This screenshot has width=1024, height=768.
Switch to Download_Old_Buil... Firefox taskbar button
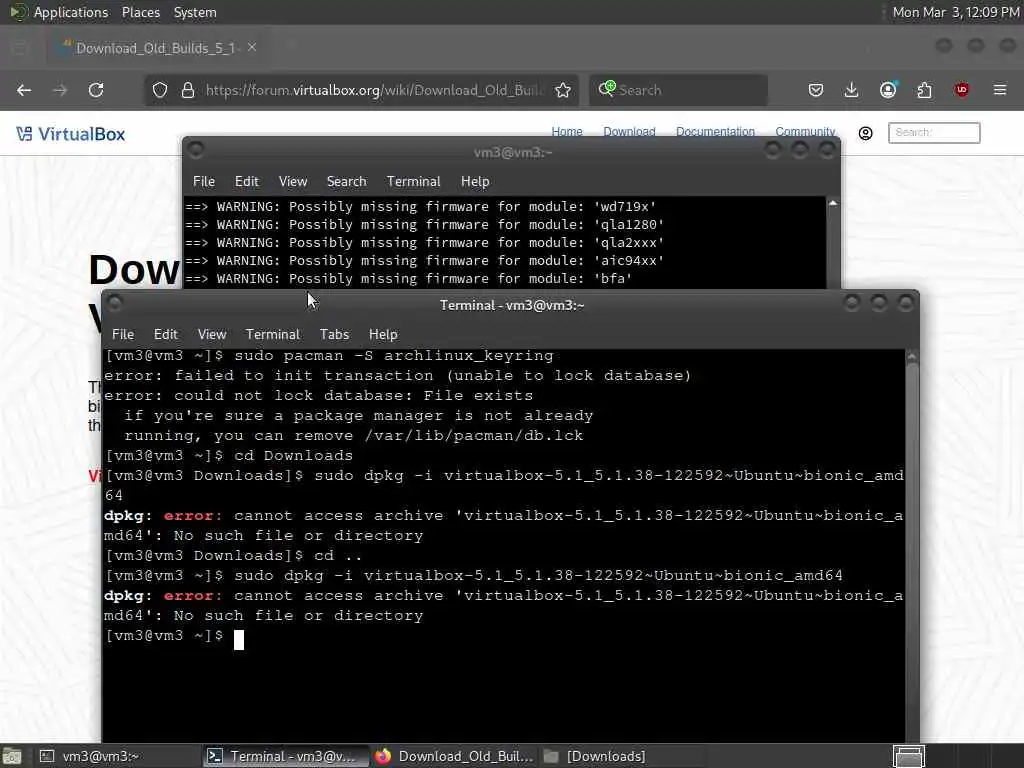click(455, 756)
